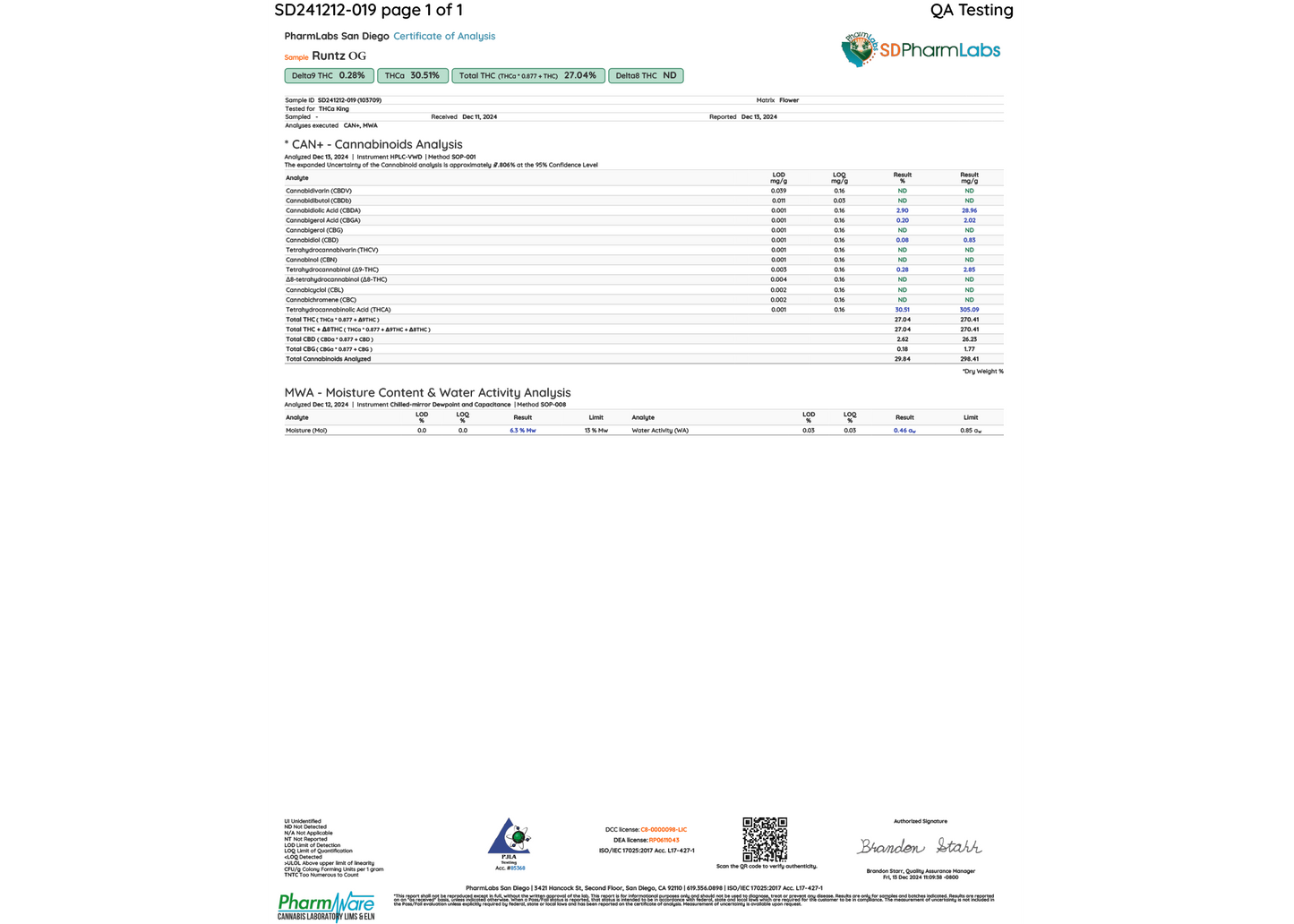Click the QR code for authenticity verification
Screen dimensions: 1294x924
pyautogui.click(x=765, y=839)
